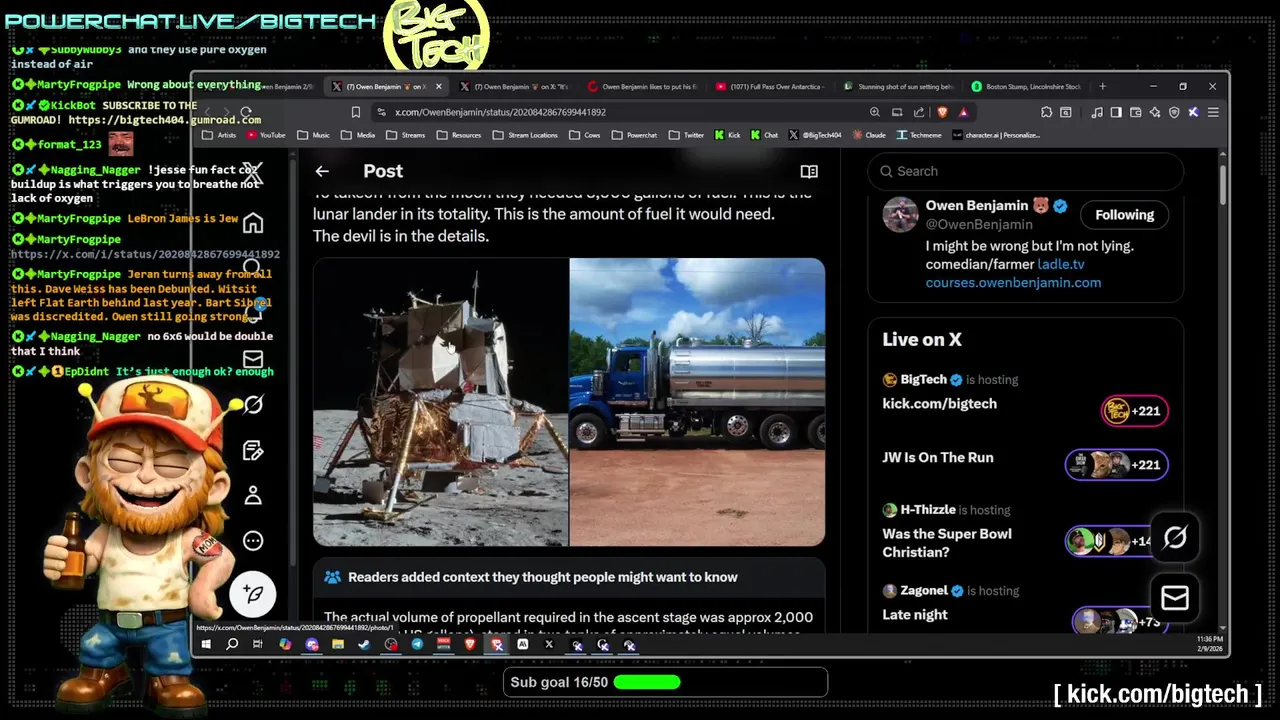This screenshot has height=720, width=1280.
Task: Switch to 'Full Pass Over Antarctica' tab
Action: click(770, 87)
